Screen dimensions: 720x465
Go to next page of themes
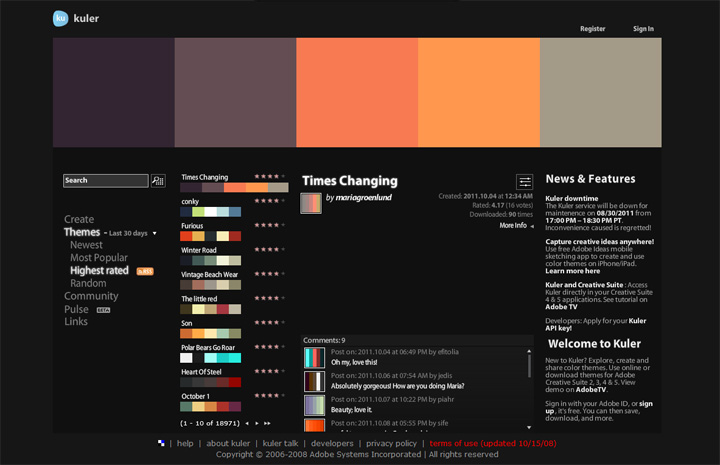(x=258, y=424)
